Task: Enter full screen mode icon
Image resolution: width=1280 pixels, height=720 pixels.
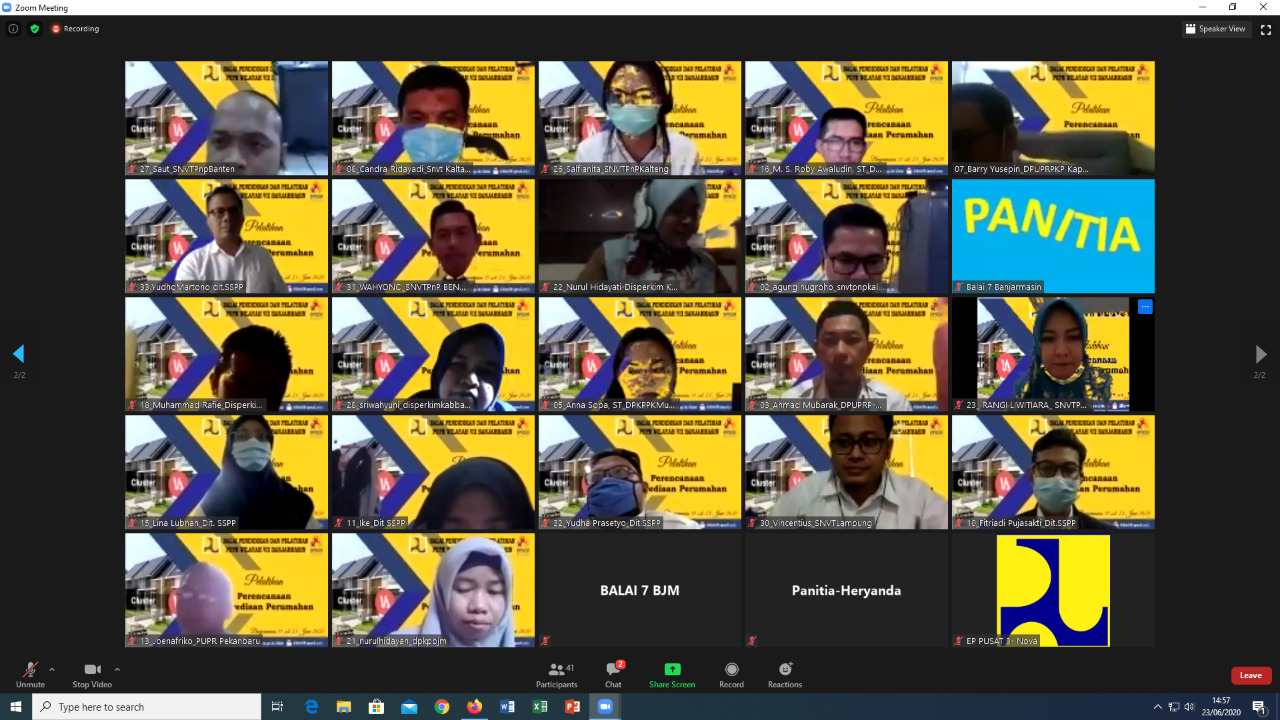Action: [1265, 29]
